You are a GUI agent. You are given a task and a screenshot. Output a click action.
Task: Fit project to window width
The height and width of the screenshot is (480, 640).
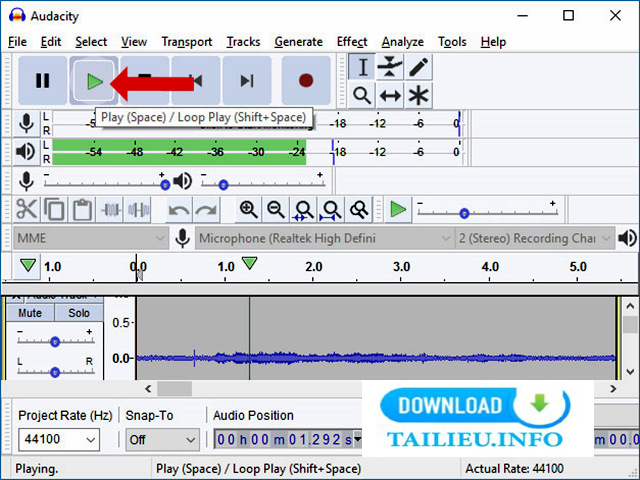(x=331, y=210)
